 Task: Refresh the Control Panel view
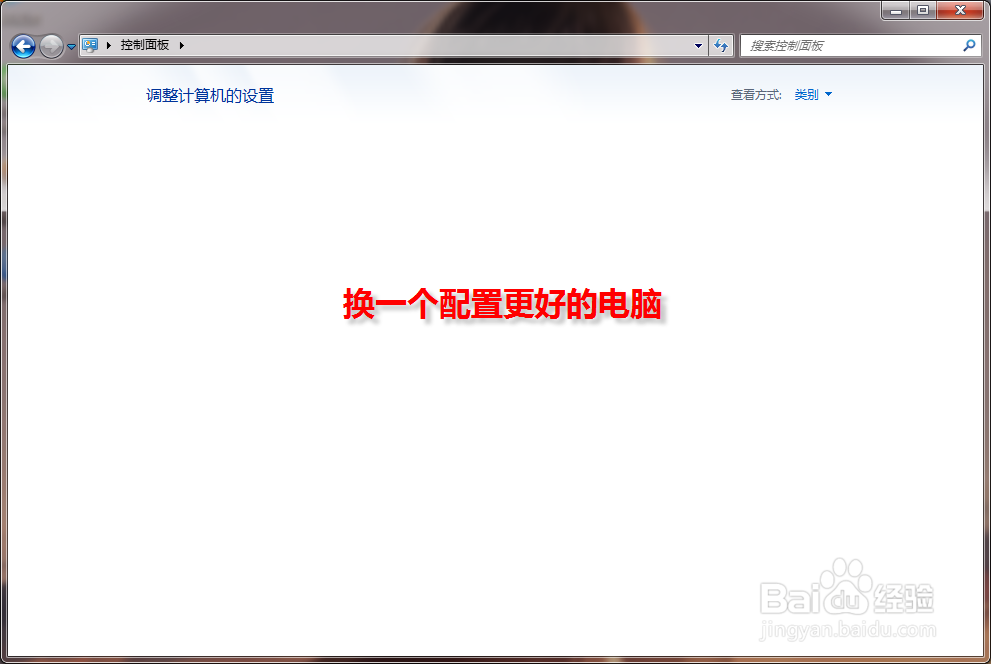(721, 45)
